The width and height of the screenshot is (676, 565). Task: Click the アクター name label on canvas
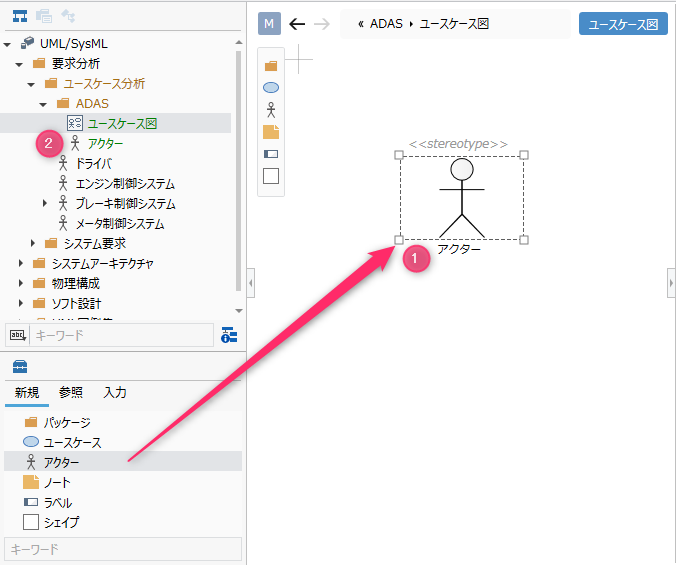click(x=459, y=249)
